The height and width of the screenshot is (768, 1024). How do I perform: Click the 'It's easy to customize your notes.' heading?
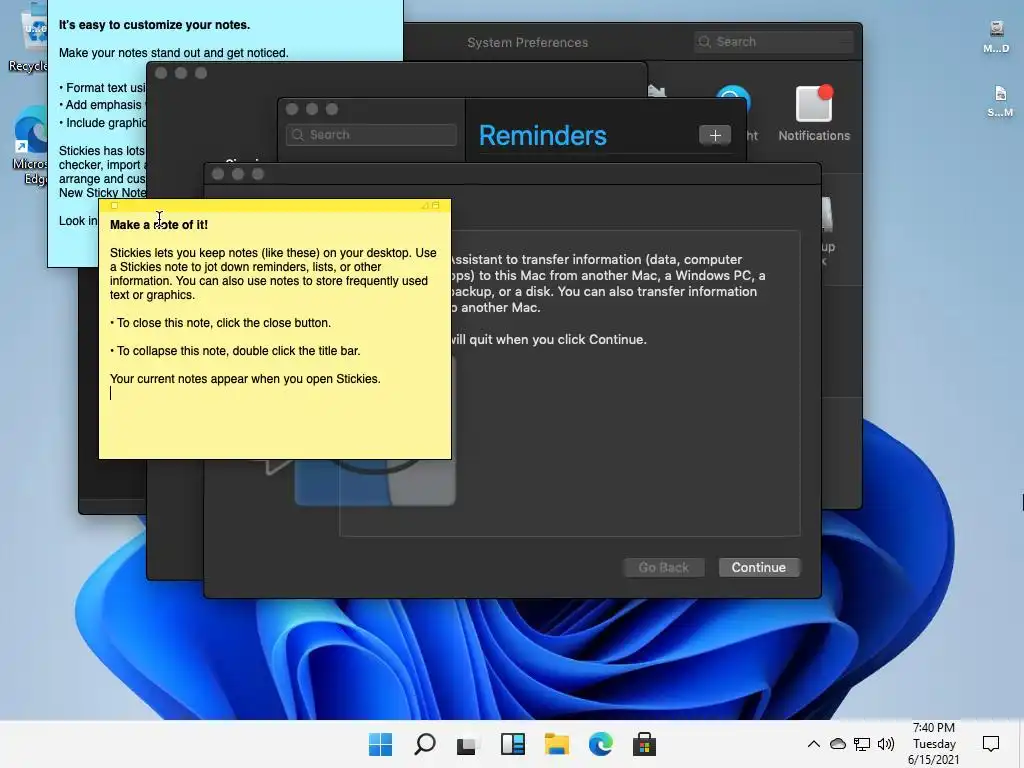(154, 25)
